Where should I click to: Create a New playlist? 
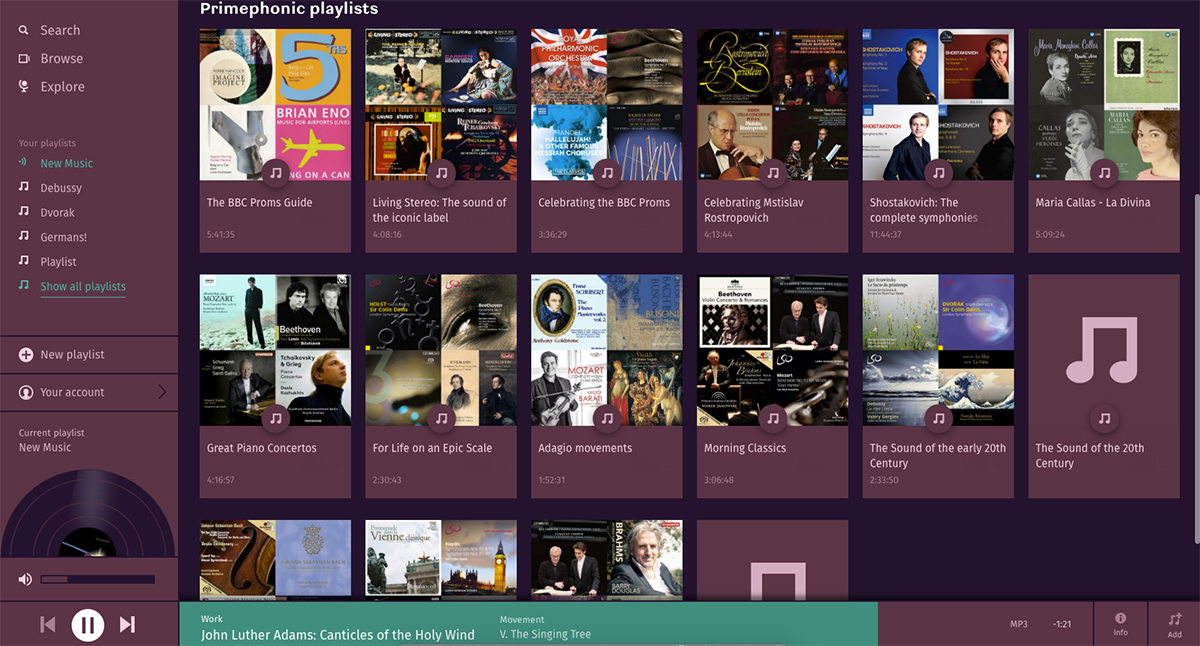tap(72, 355)
